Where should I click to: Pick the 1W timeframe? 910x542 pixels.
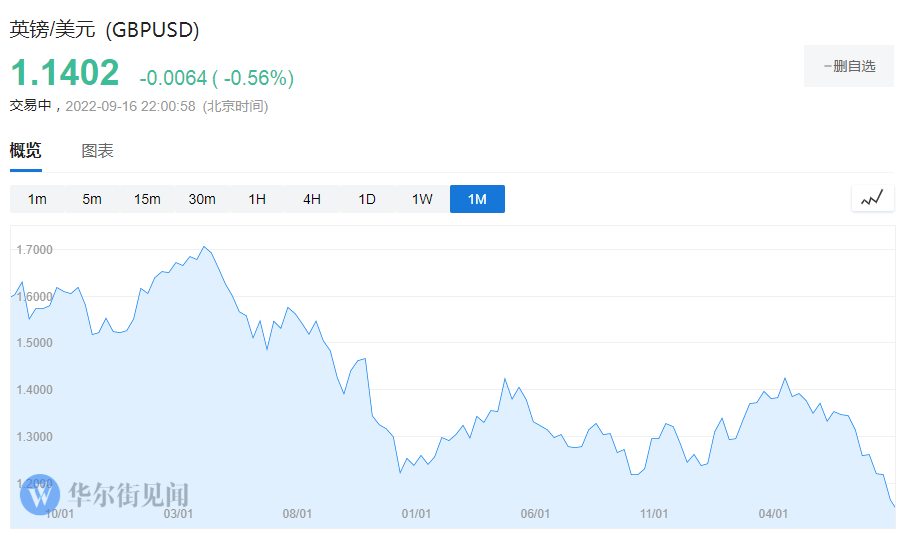(x=422, y=199)
